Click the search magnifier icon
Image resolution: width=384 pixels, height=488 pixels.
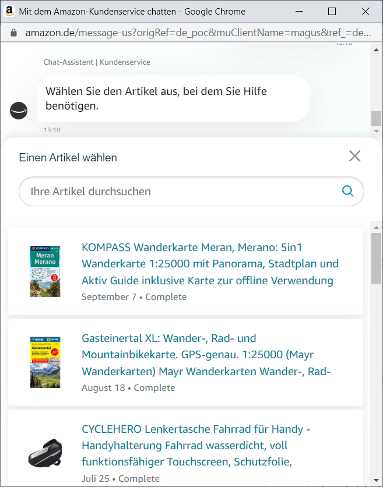[348, 191]
